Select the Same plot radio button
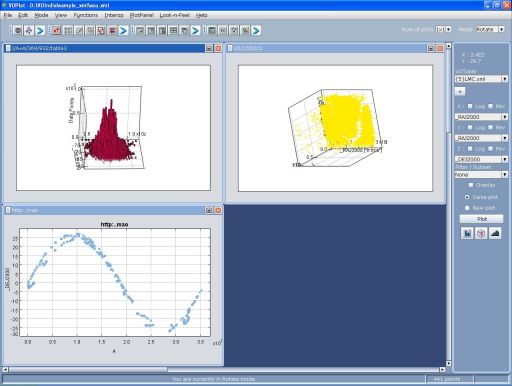Screen dimensions: 512x386 point(467,197)
